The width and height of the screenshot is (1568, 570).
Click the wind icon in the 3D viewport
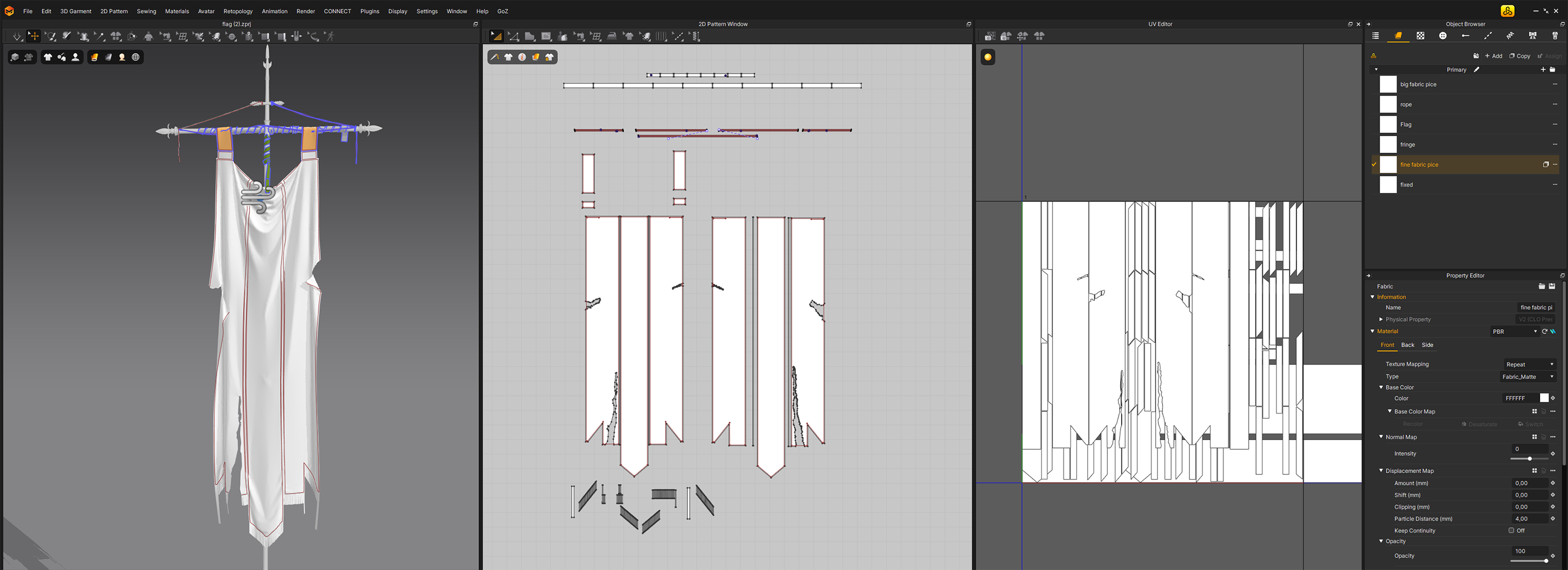(x=258, y=197)
